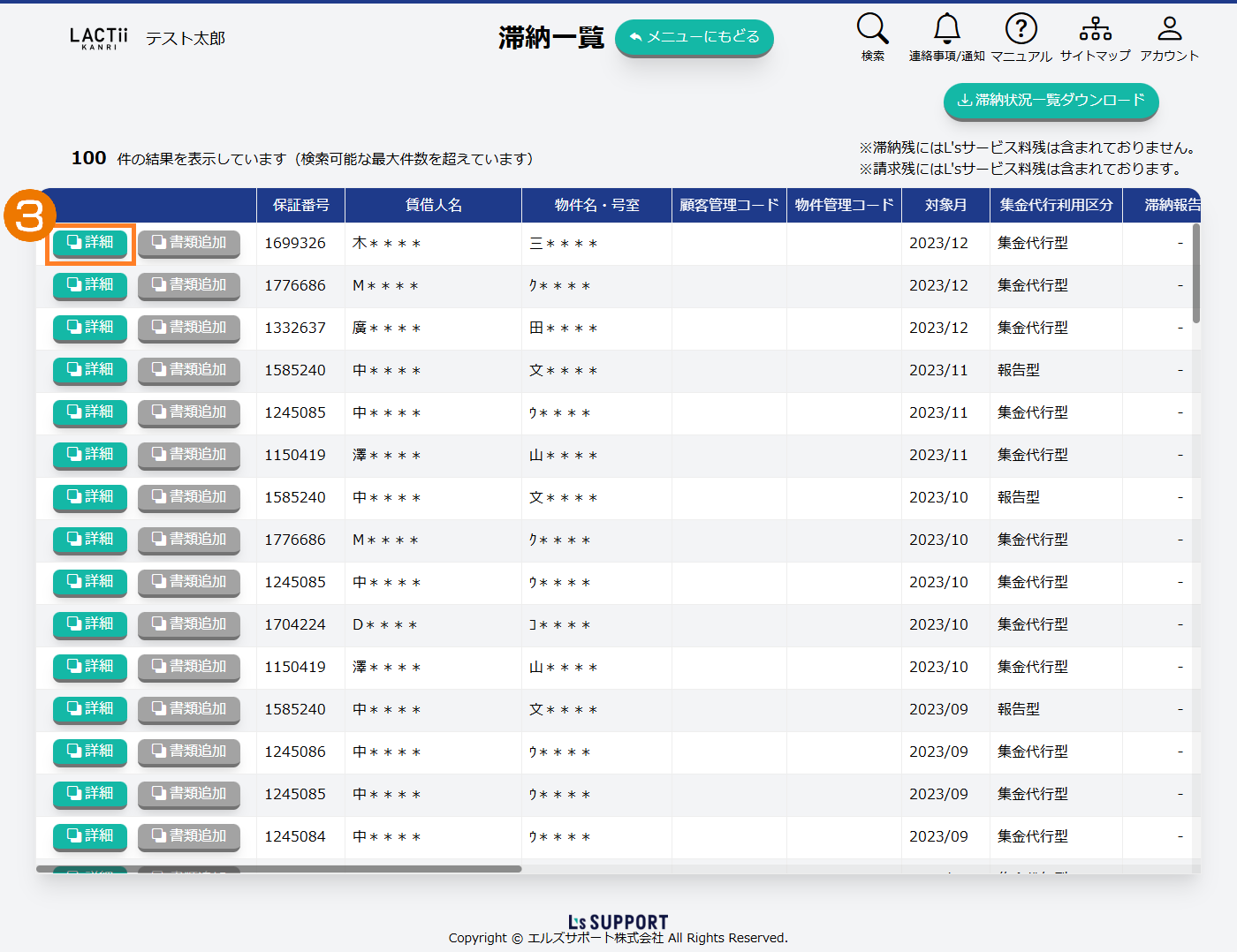Click the LACTii KANRI logo
The image size is (1237, 952).
98,38
